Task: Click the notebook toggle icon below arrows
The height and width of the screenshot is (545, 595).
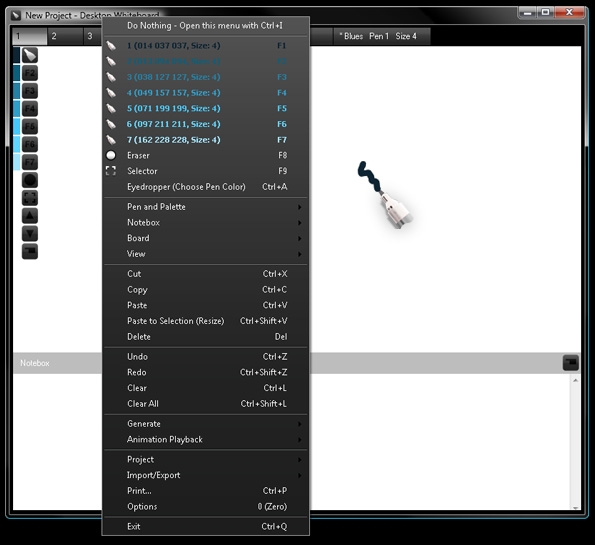Action: click(30, 251)
